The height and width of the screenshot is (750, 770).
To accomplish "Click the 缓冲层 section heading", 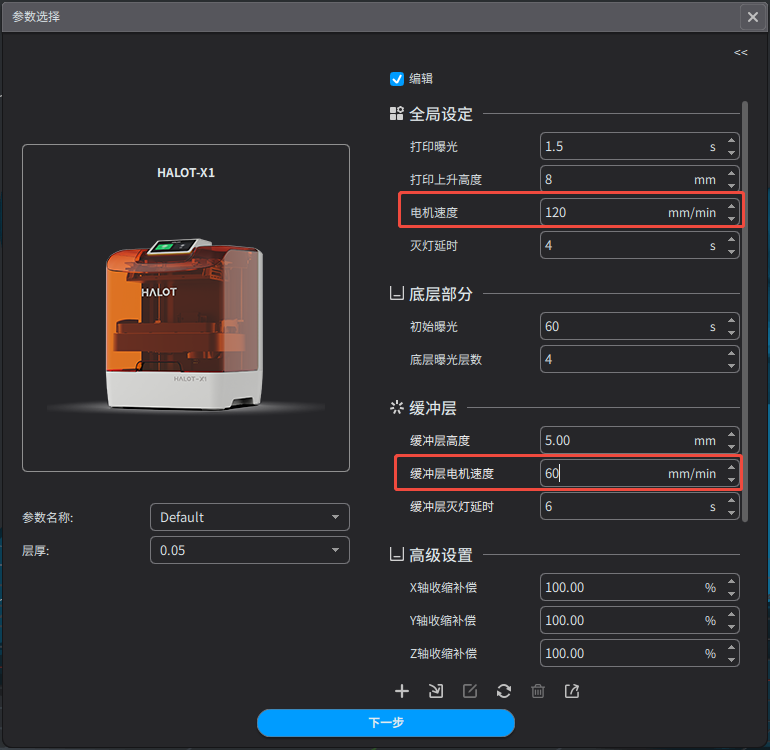I will tap(433, 408).
